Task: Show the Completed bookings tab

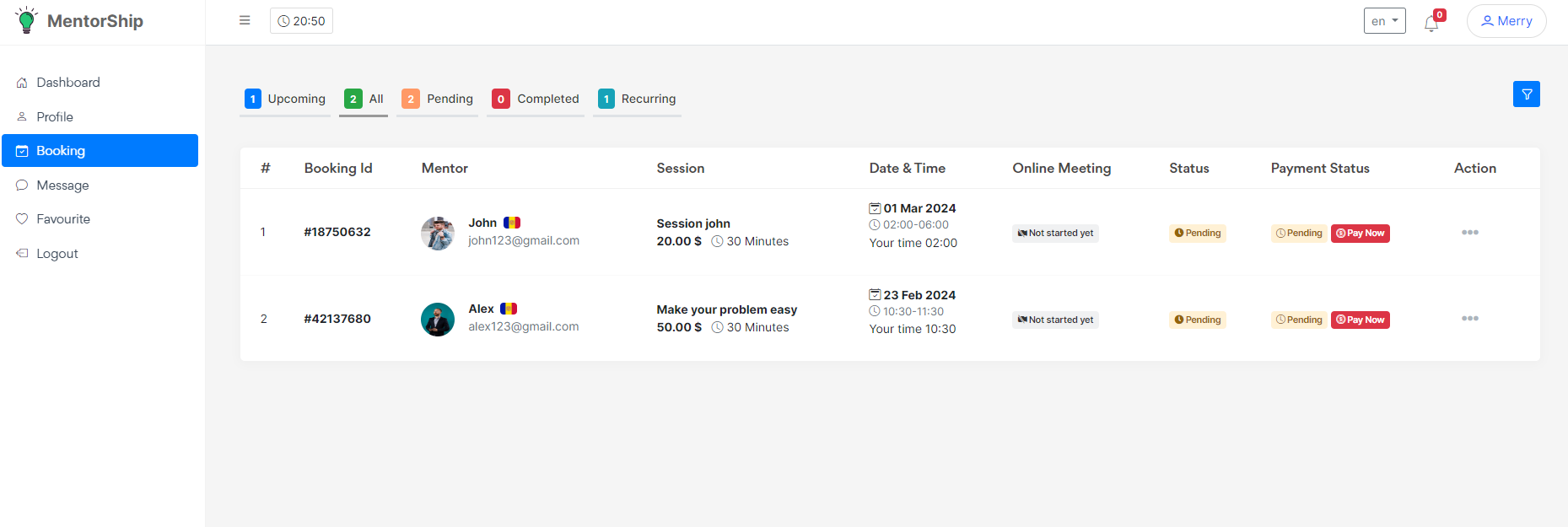Action: click(x=536, y=99)
